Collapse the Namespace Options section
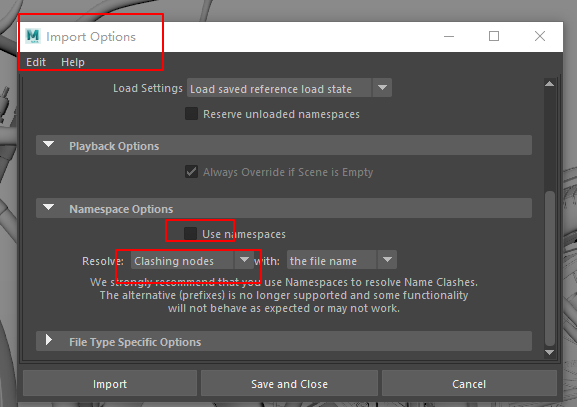Screen dimensions: 577x407 point(49,208)
